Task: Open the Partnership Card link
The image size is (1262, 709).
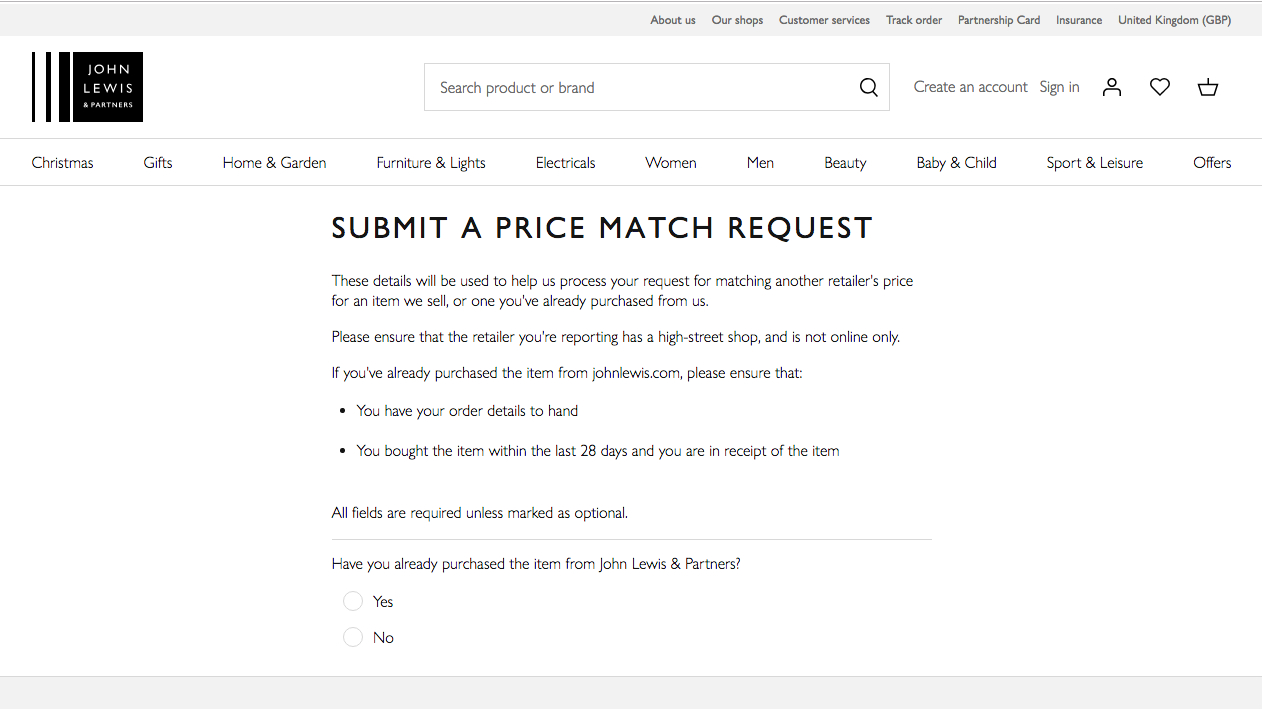Action: pyautogui.click(x=999, y=20)
